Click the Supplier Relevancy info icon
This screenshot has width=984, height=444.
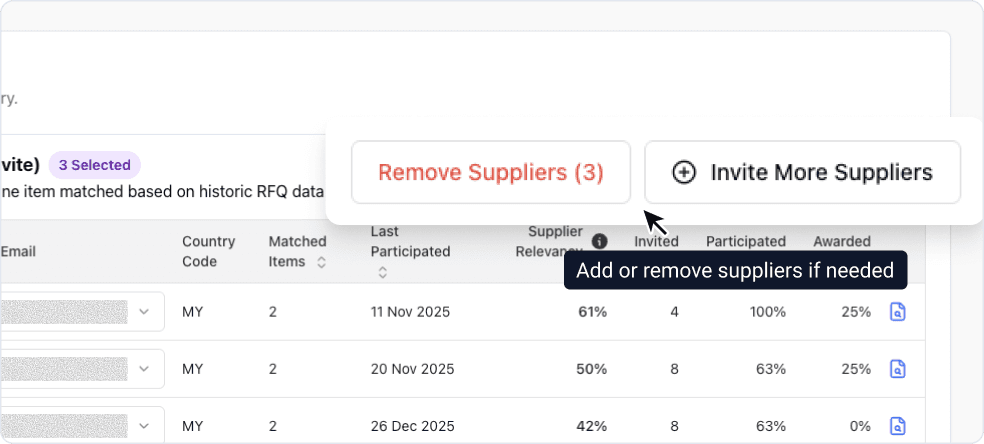[599, 241]
